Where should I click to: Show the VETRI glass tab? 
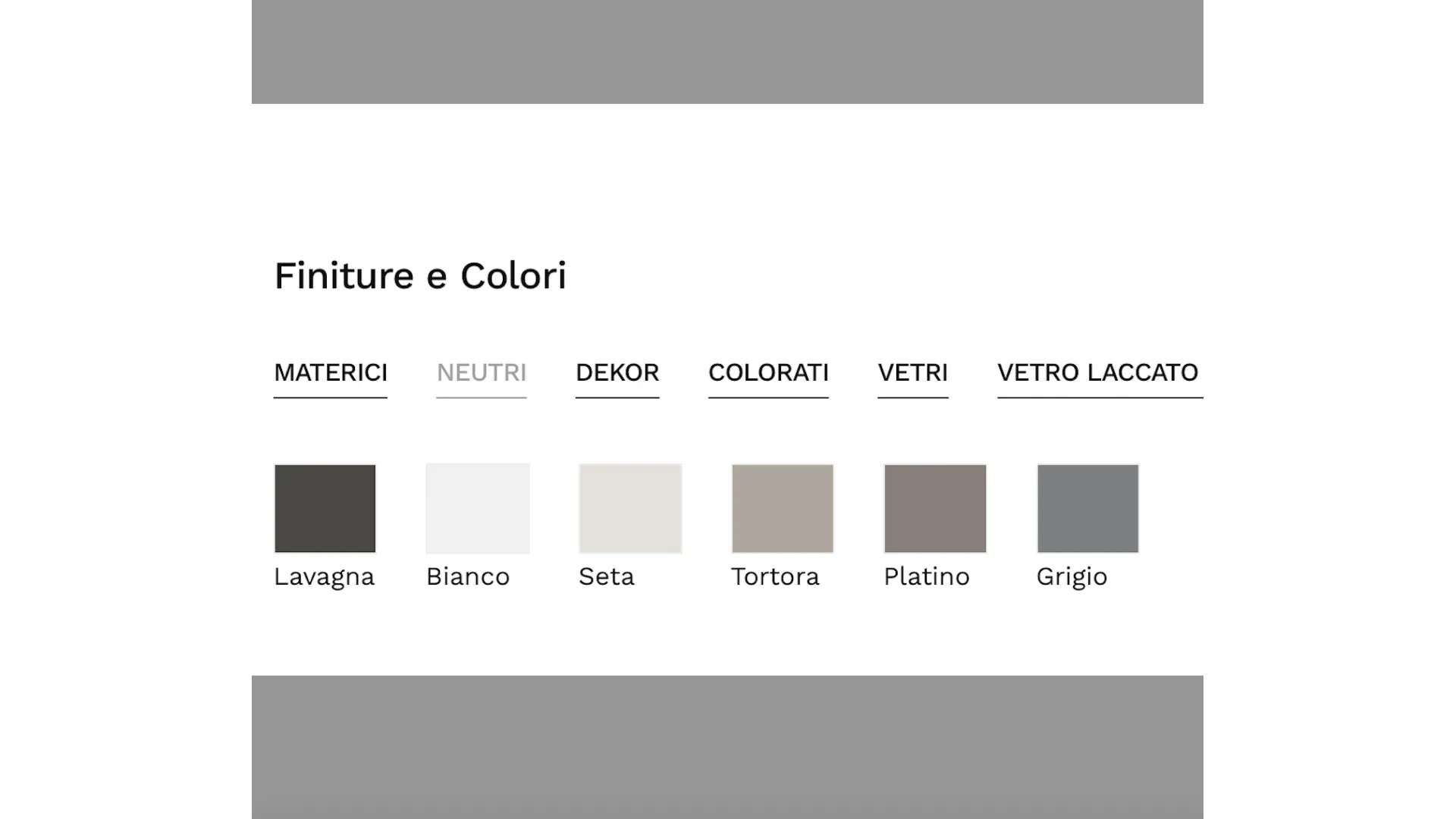click(912, 373)
